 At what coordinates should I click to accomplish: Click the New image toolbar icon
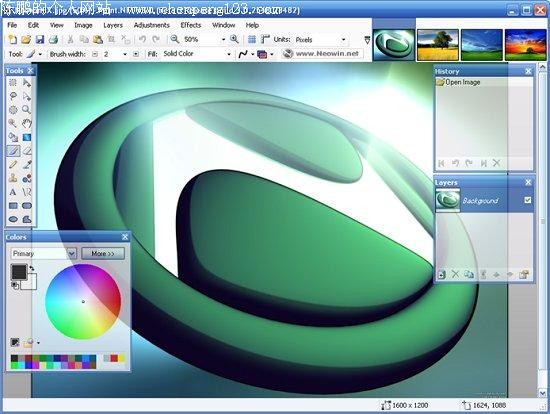[x=12, y=39]
